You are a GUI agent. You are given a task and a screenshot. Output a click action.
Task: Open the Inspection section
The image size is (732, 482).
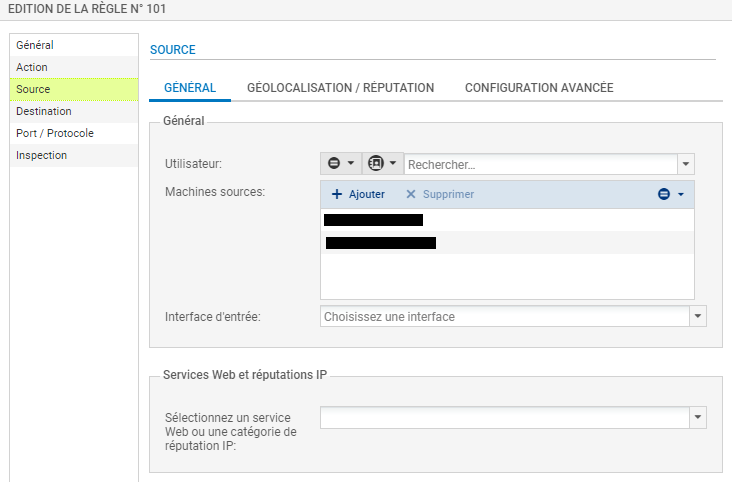click(74, 155)
